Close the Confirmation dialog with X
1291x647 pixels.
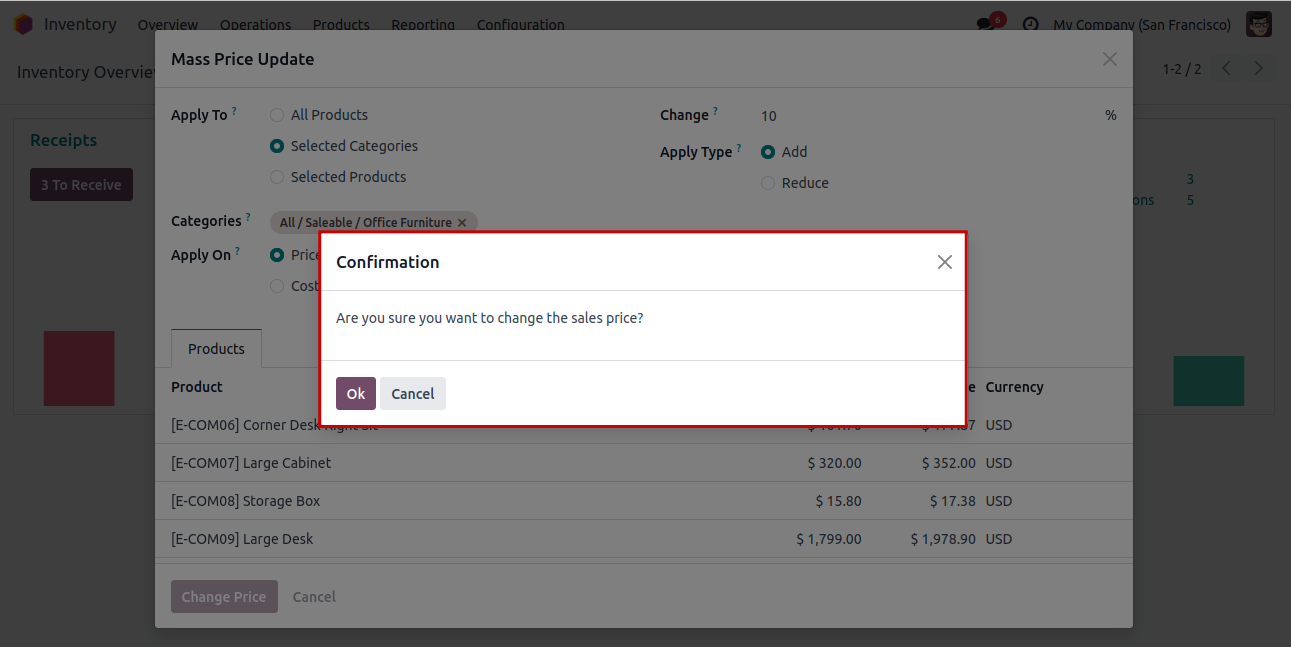[x=944, y=262]
